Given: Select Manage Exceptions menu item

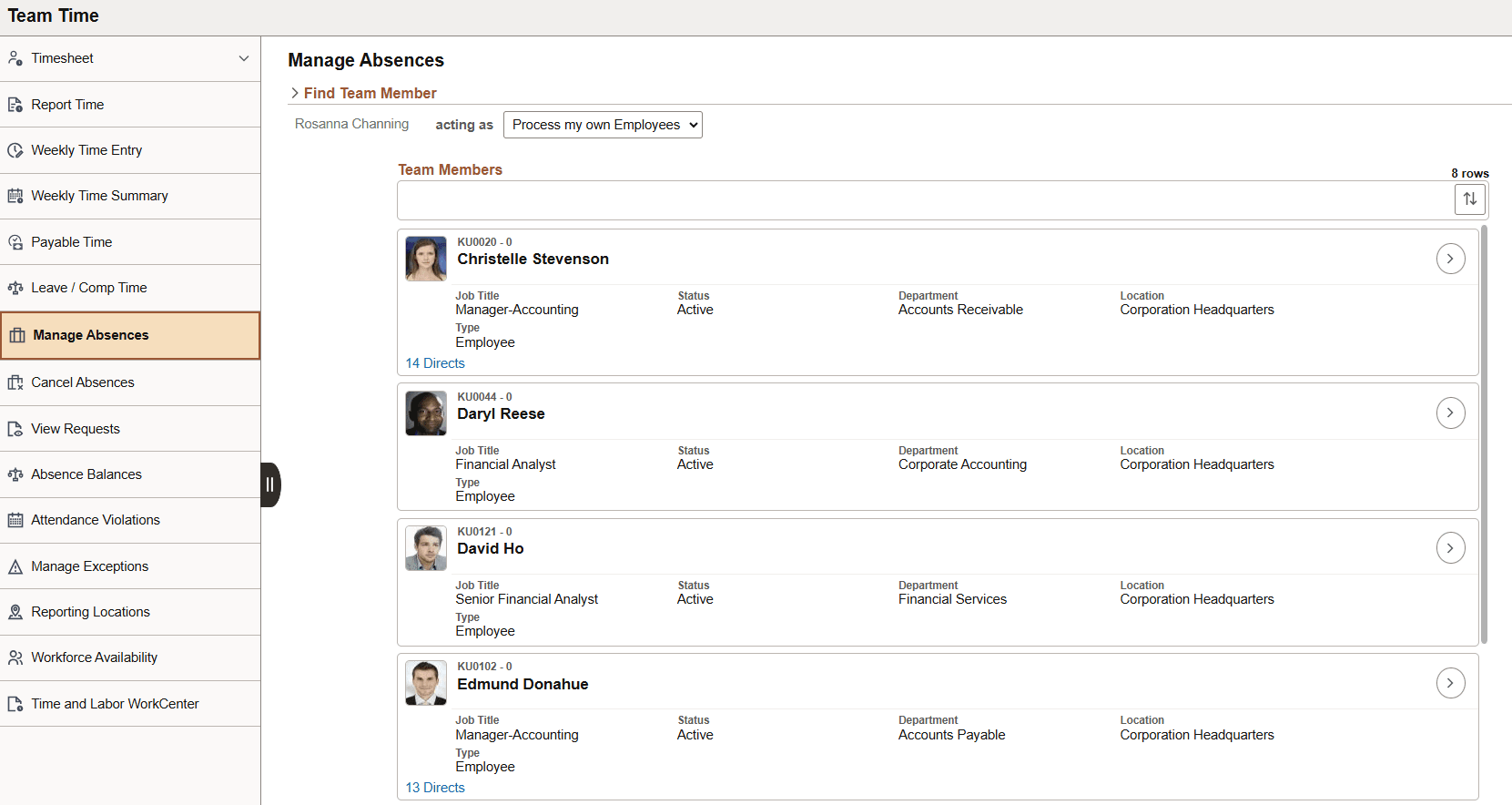Looking at the screenshot, I should coord(130,566).
